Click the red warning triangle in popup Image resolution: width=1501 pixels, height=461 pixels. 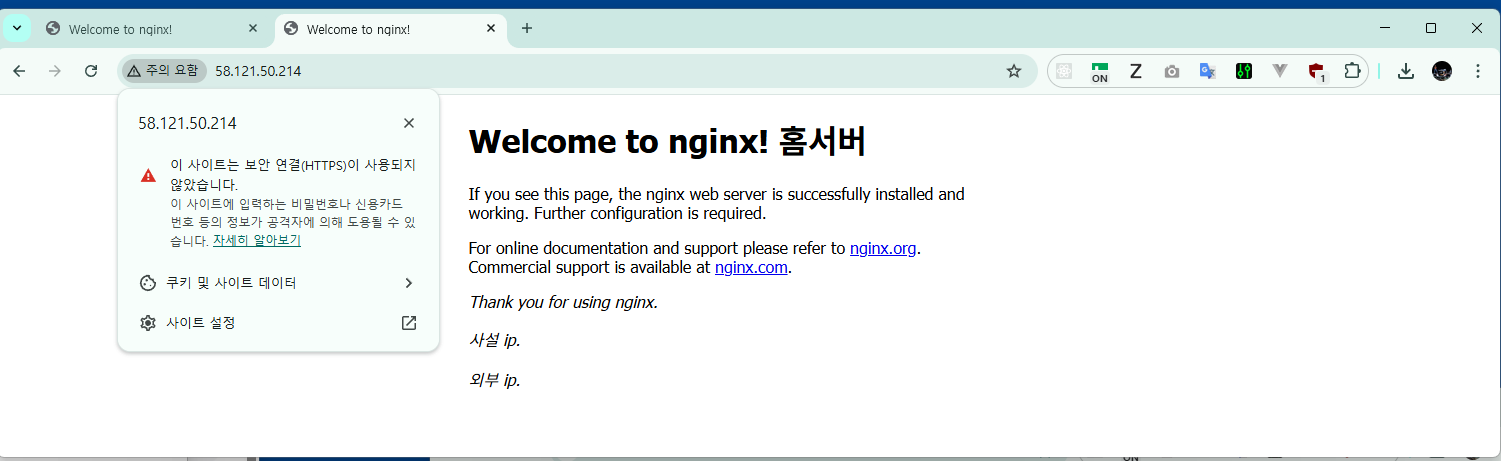[x=148, y=175]
